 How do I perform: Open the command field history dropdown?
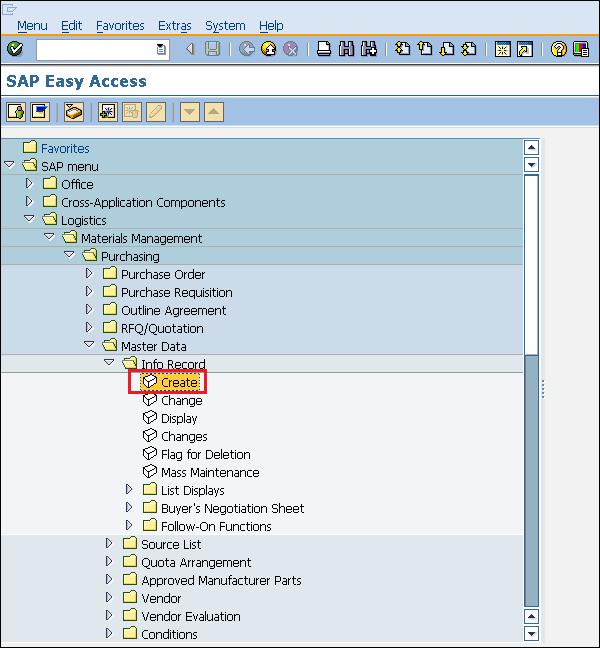(x=161, y=49)
